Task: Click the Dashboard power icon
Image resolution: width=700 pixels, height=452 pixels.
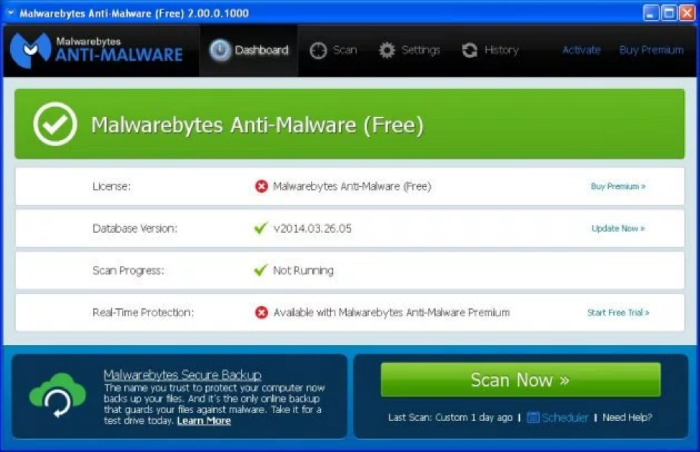Action: pos(220,50)
